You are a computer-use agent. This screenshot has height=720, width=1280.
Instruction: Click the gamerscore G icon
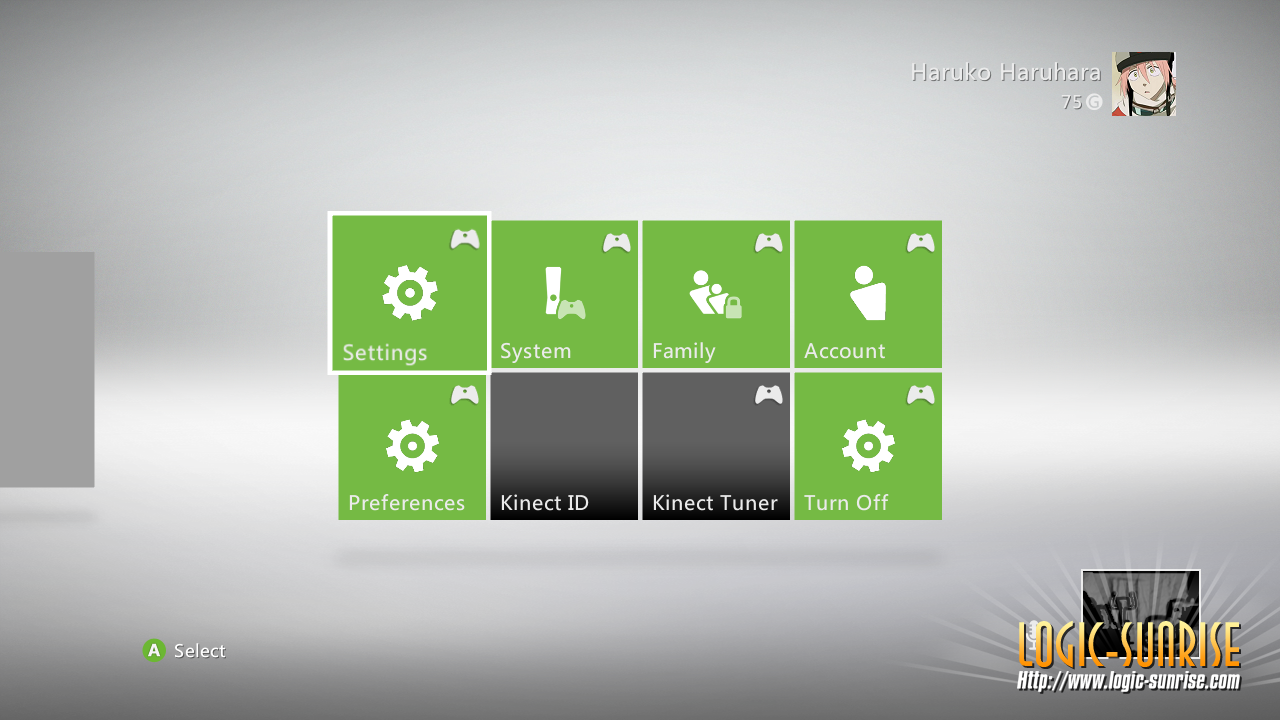click(x=1094, y=102)
